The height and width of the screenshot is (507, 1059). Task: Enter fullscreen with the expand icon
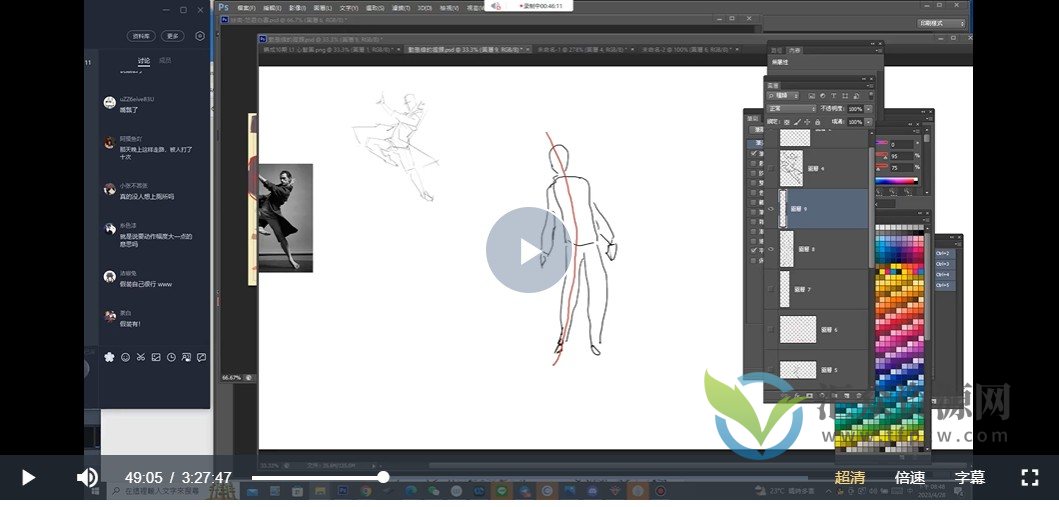pos(1029,477)
